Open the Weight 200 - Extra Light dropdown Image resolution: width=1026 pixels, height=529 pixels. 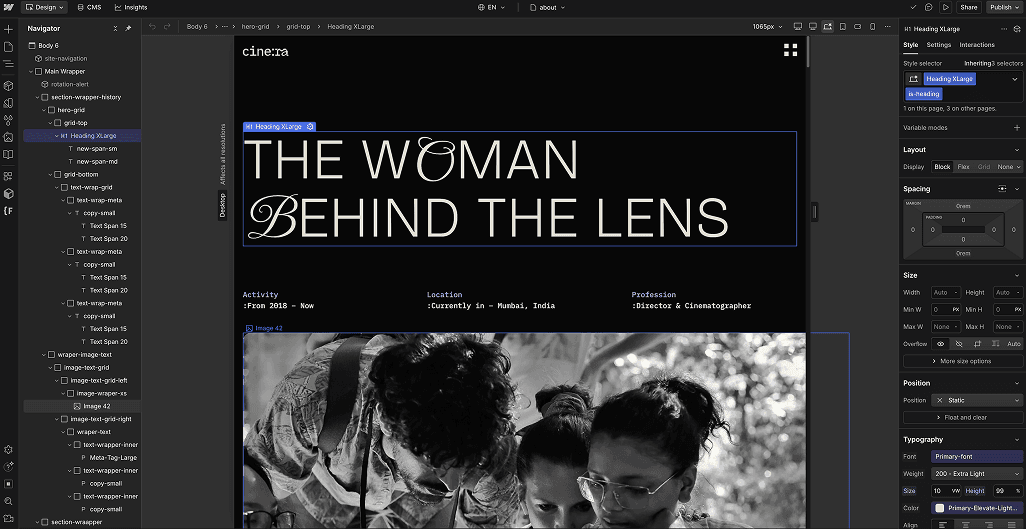click(976, 473)
